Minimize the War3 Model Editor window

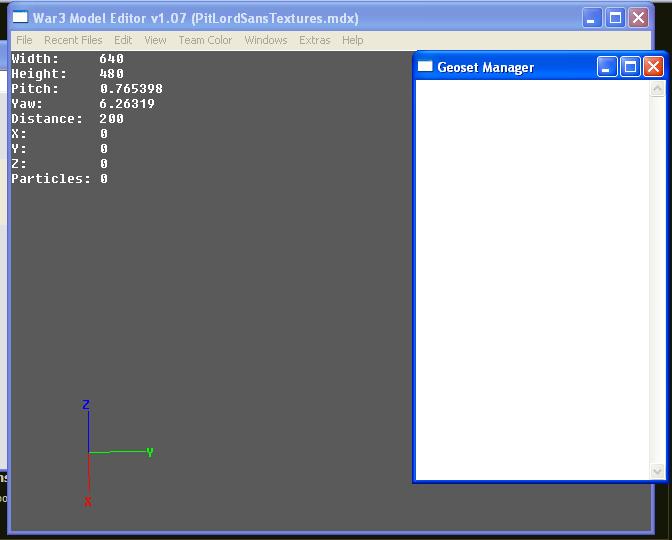592,18
